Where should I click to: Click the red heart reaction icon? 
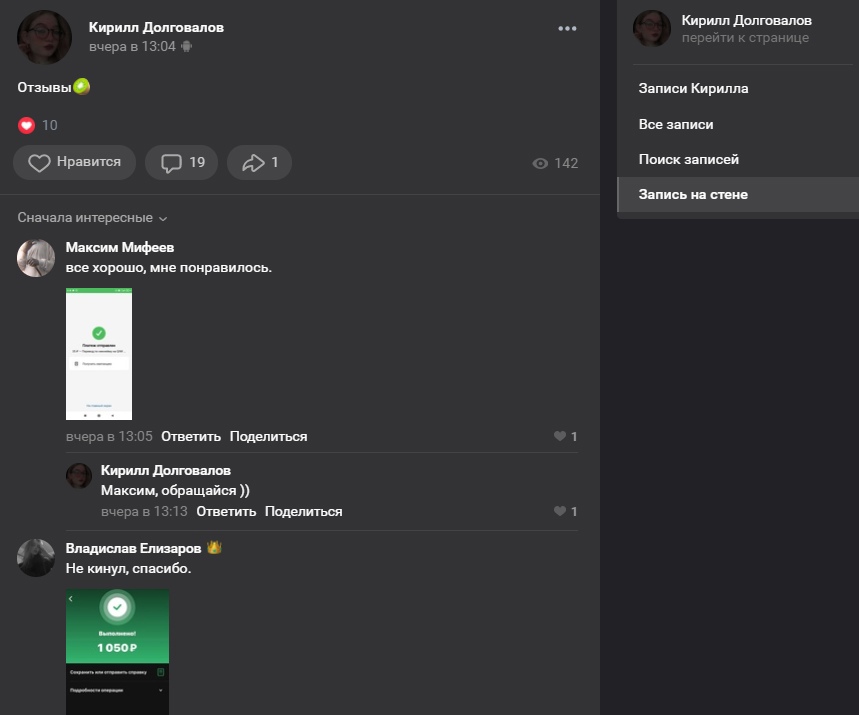(x=26, y=125)
